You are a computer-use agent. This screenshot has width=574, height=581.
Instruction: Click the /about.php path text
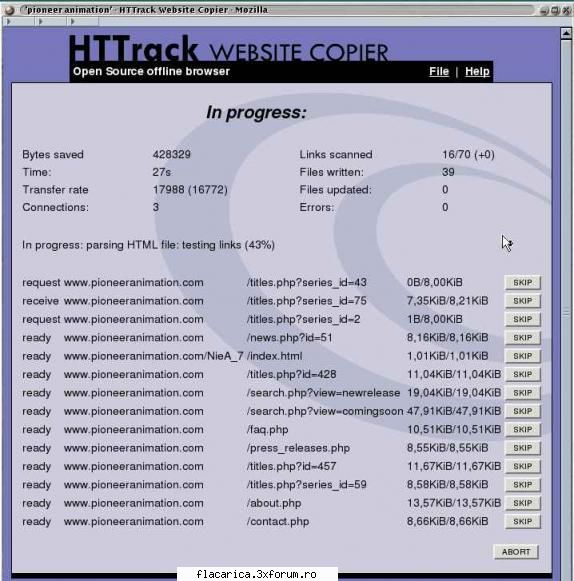[273, 503]
